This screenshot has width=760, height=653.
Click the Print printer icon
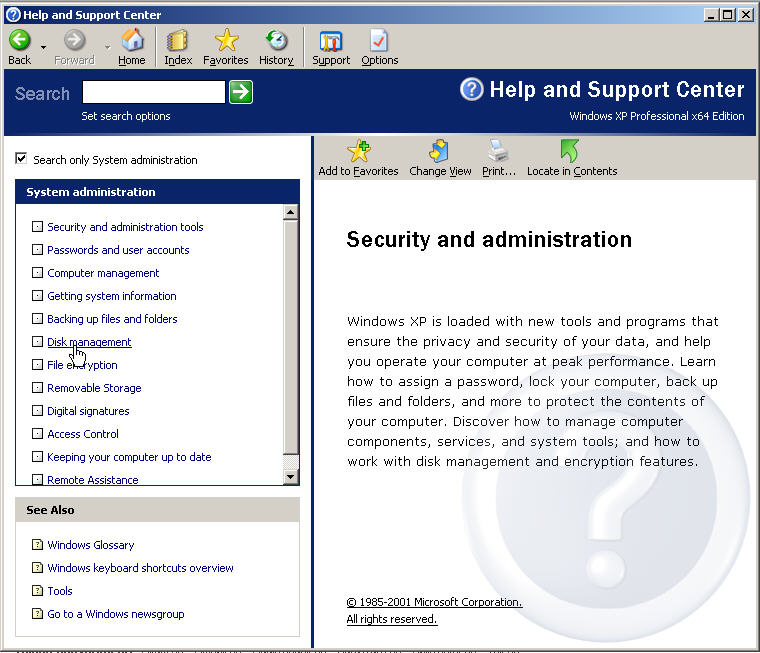coord(498,151)
